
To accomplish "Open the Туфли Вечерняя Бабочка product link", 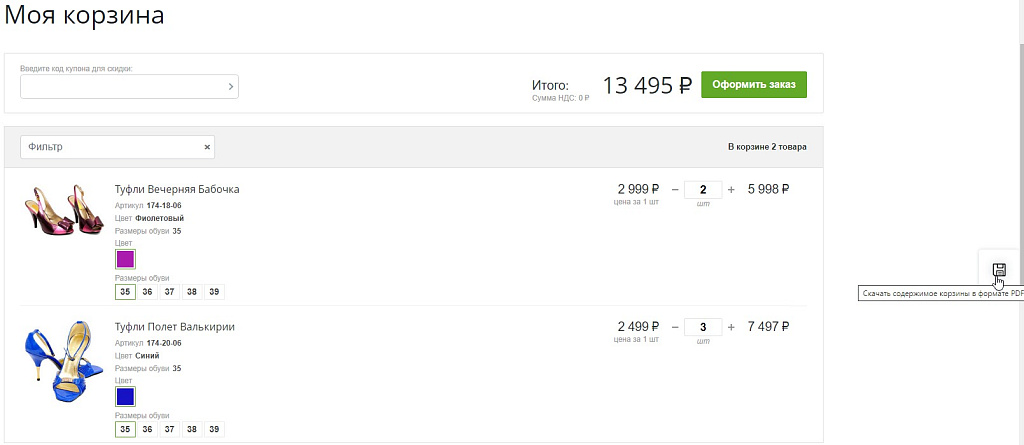I will 177,189.
